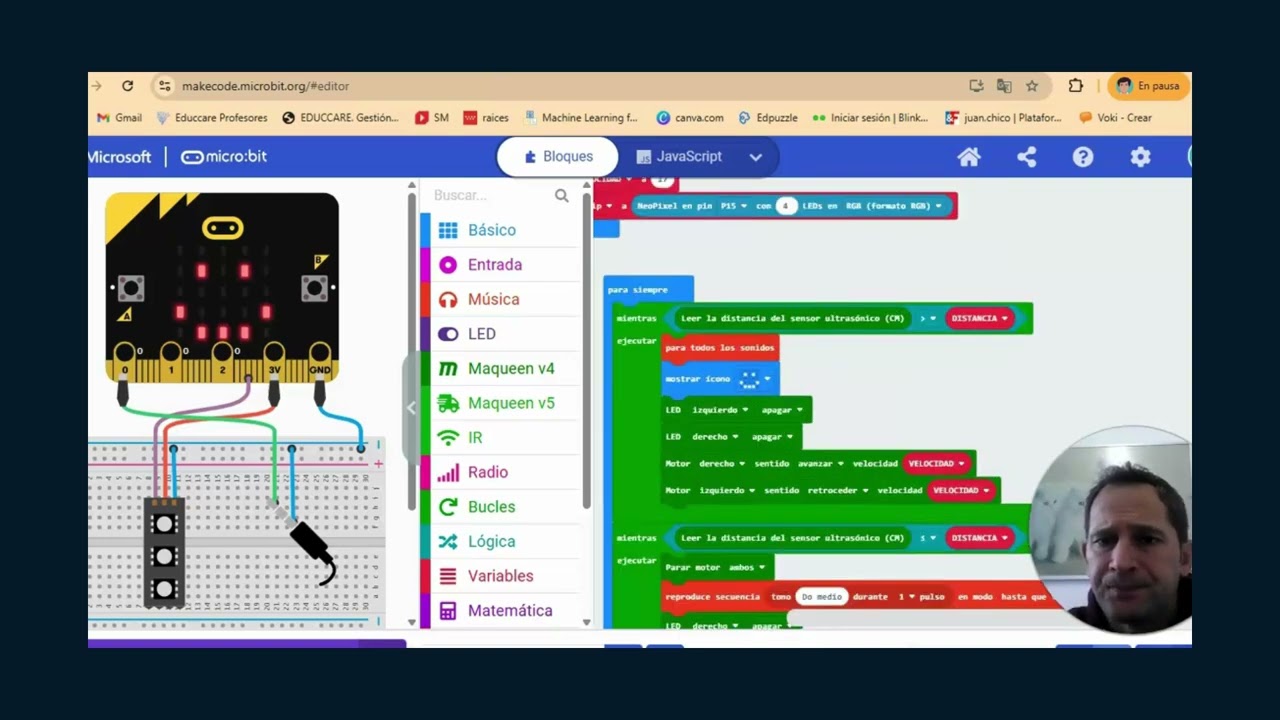The height and width of the screenshot is (720, 1280).
Task: Click the Do medio tone value
Action: (x=821, y=597)
